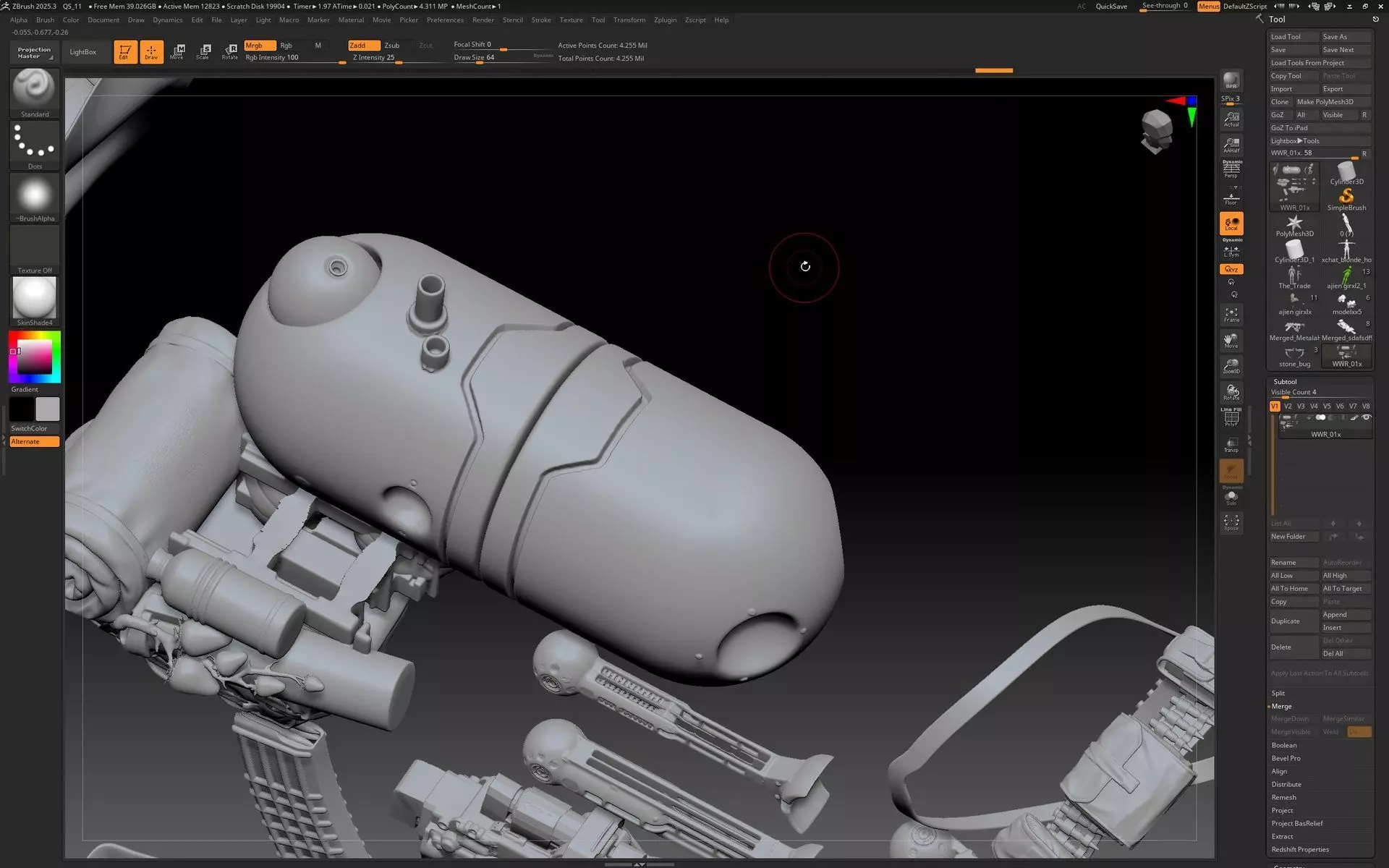Screen dimensions: 1389x868
Task: Enable Rgb paint mode
Action: point(286,45)
